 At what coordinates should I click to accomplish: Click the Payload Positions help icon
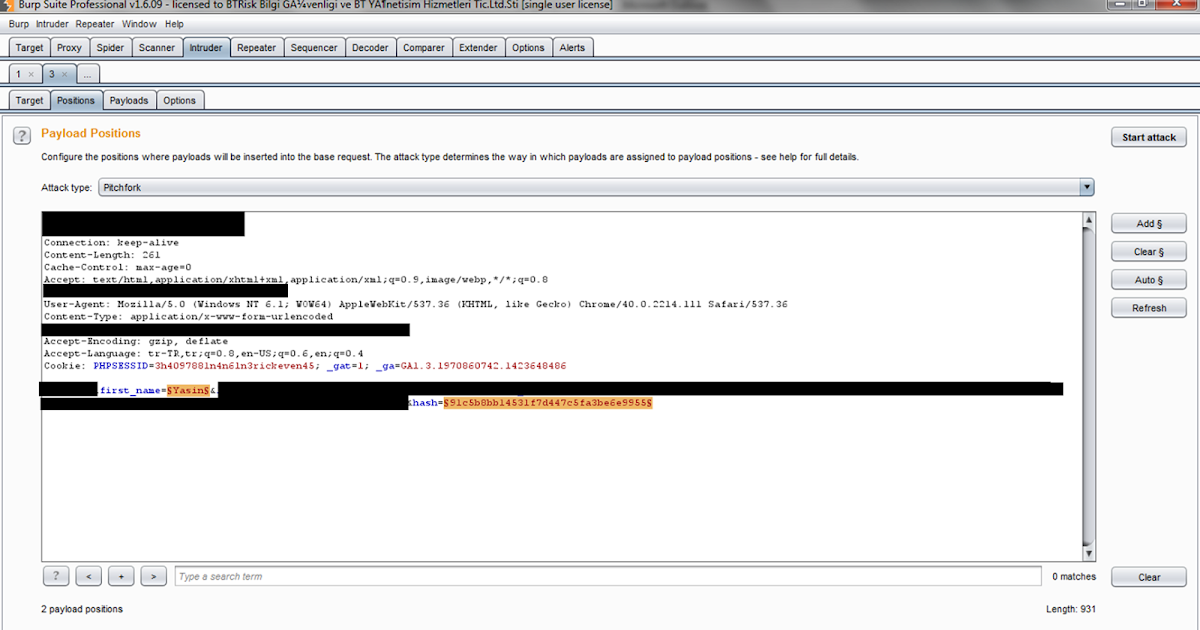point(21,136)
